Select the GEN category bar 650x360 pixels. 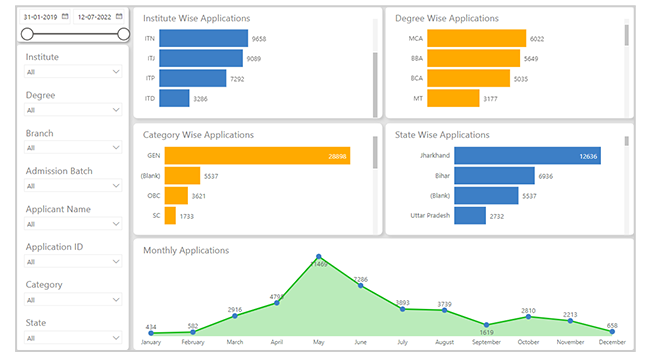point(257,156)
